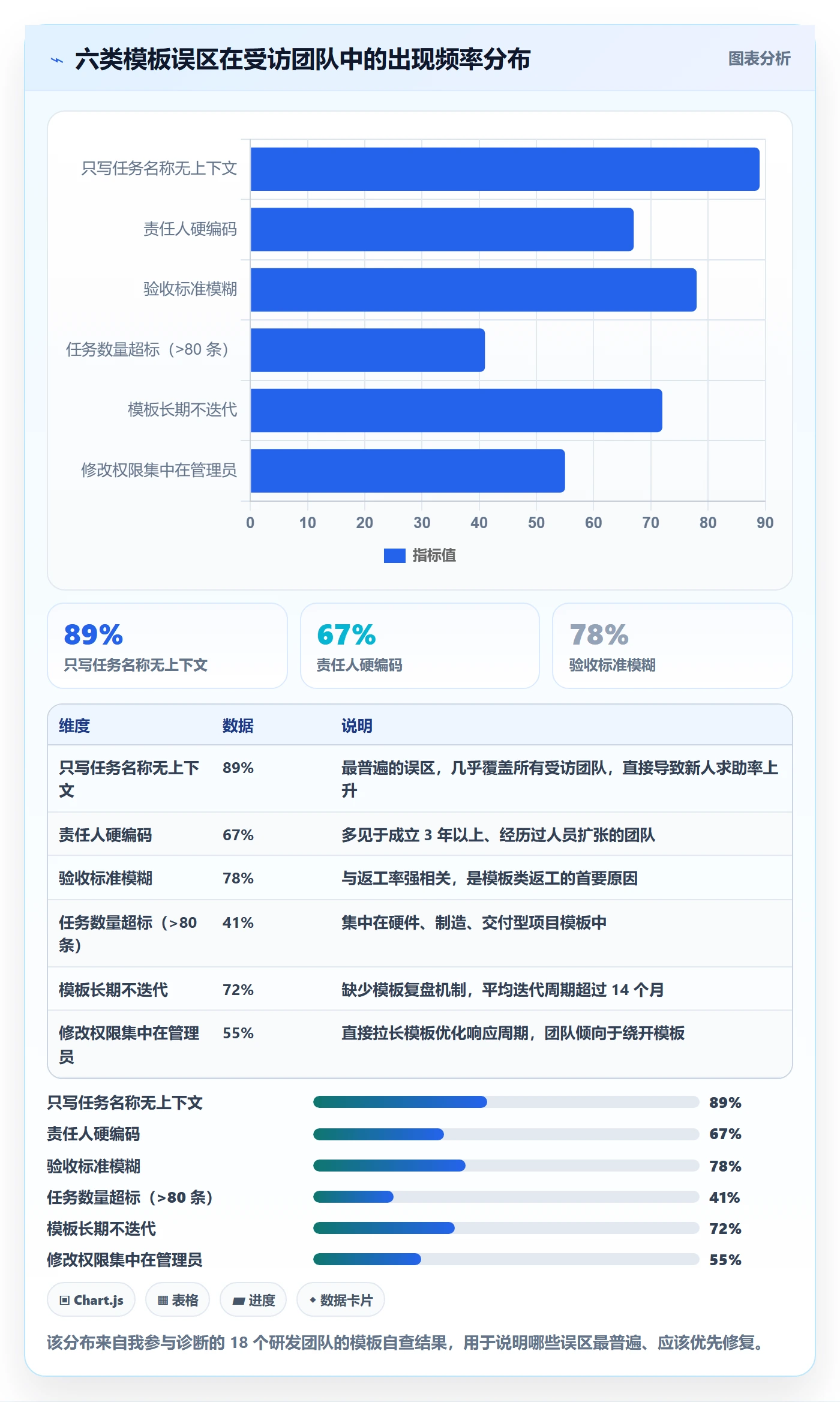Image resolution: width=840 pixels, height=1402 pixels.
Task: Click description 缺少模板复盘机制 in table
Action: pos(503,990)
